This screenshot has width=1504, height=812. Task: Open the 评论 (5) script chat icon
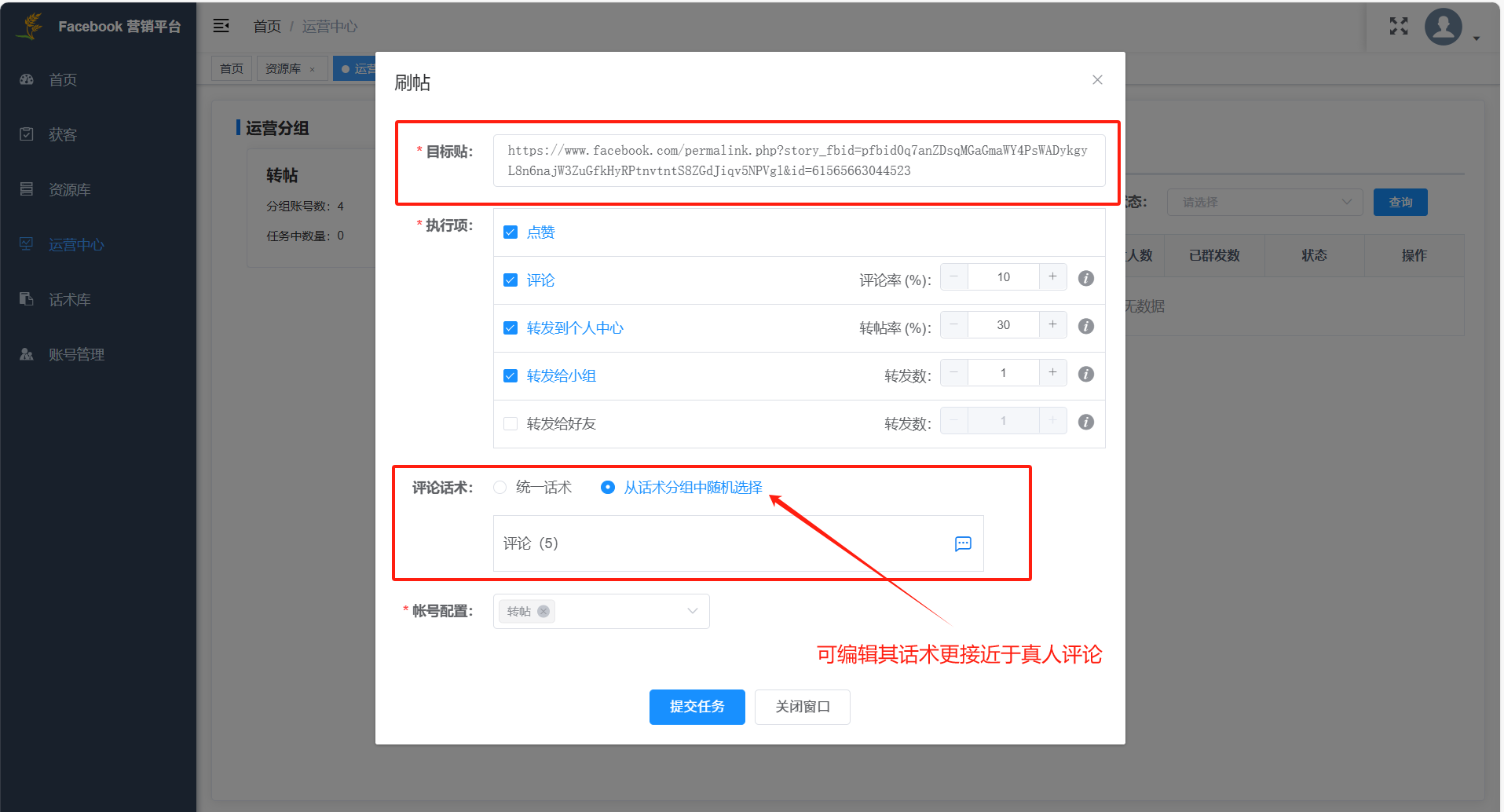coord(963,543)
